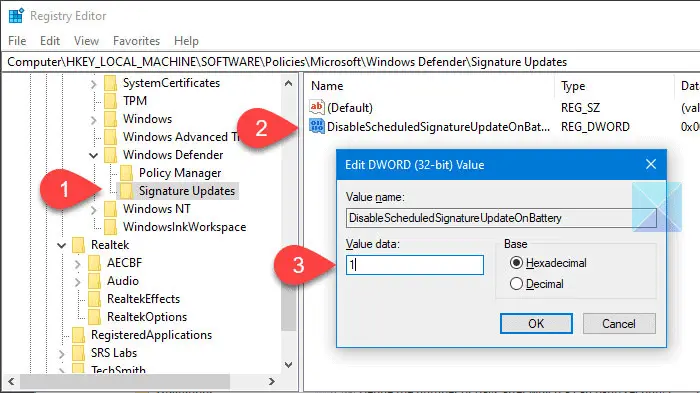Click the Windows Defender folder icon

[x=110, y=155]
